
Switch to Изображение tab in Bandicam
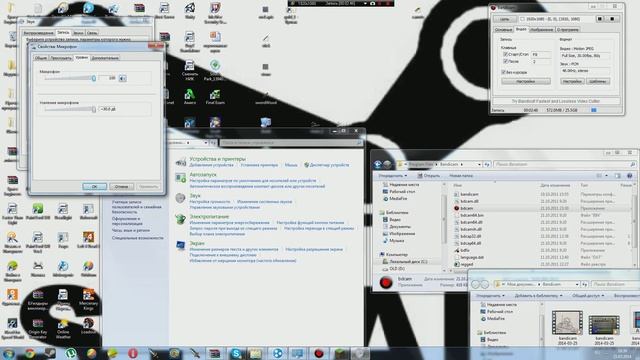[x=541, y=30]
